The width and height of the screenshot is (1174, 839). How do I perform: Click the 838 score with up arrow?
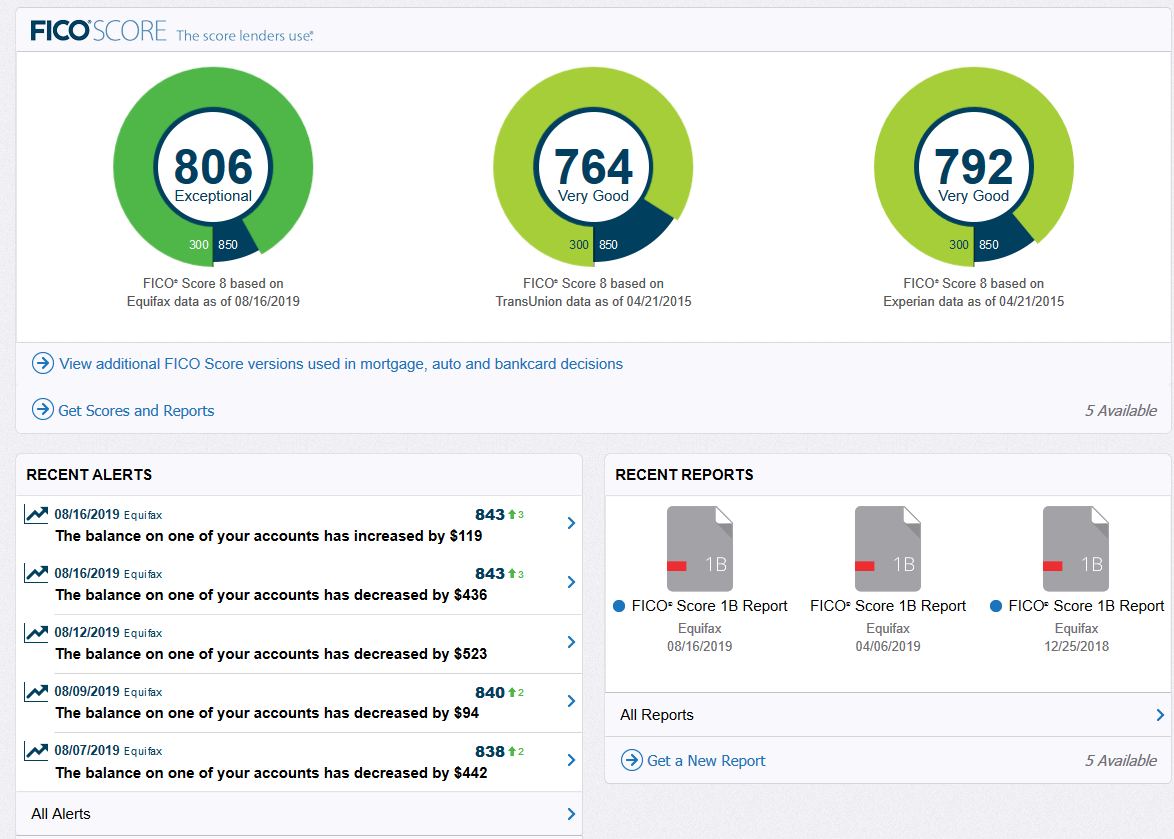coord(499,751)
